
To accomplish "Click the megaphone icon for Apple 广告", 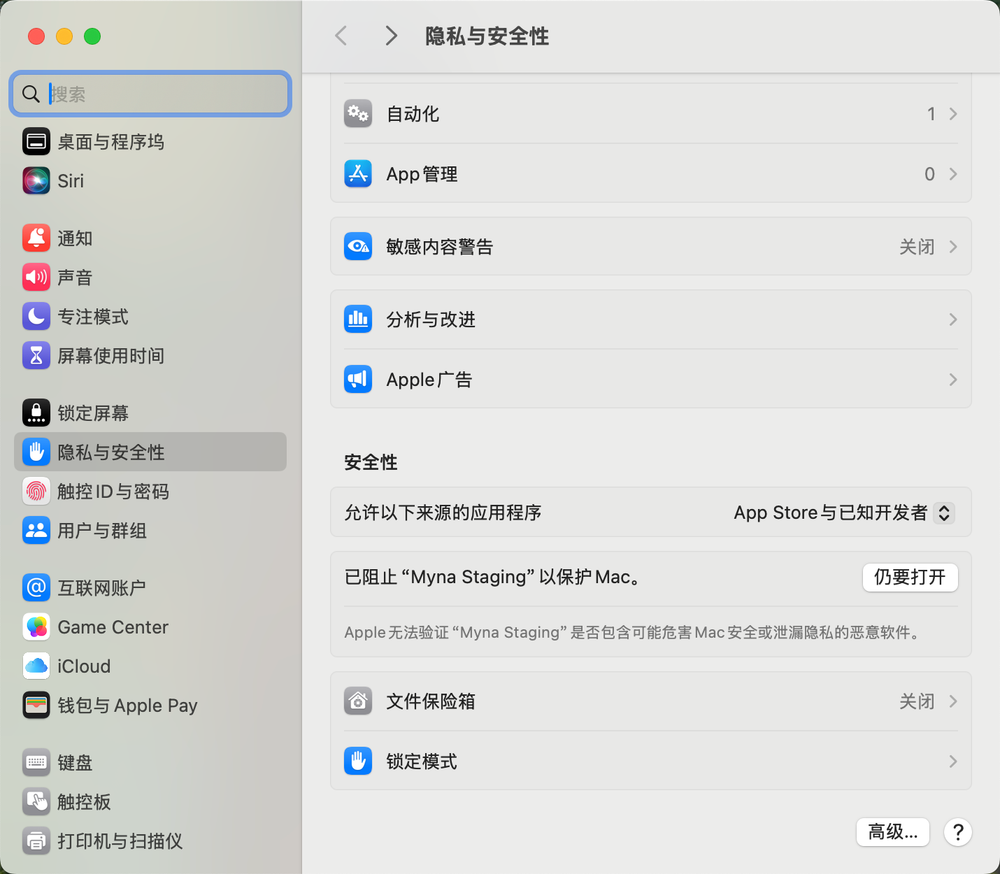I will (358, 380).
